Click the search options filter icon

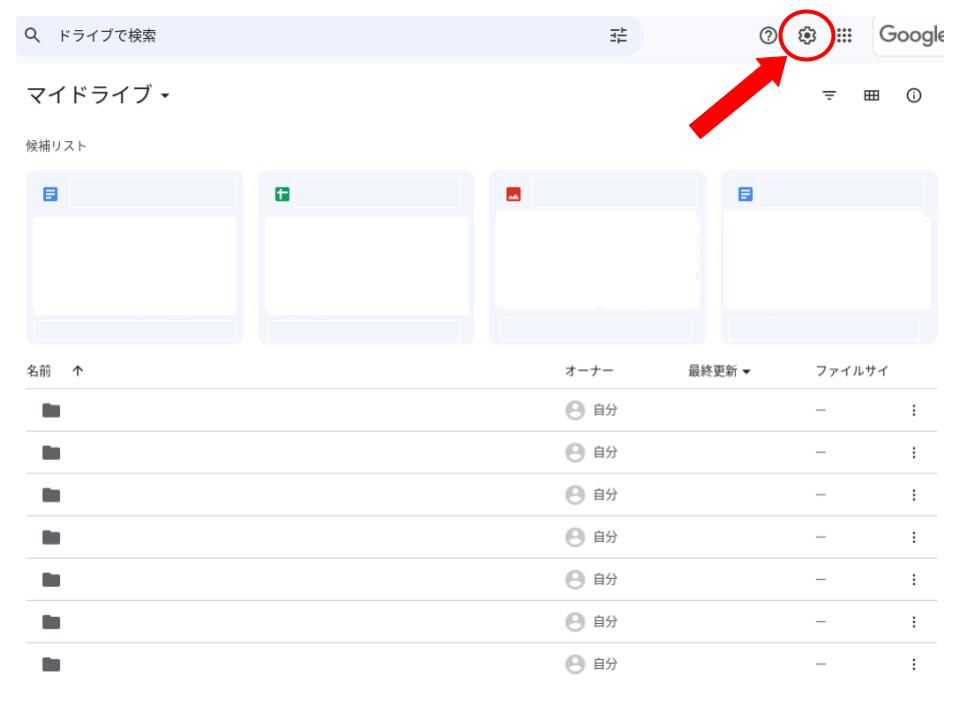[619, 35]
